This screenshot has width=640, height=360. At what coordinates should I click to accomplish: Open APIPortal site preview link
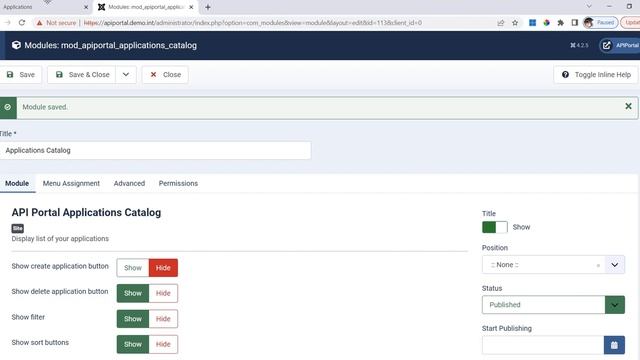620,45
